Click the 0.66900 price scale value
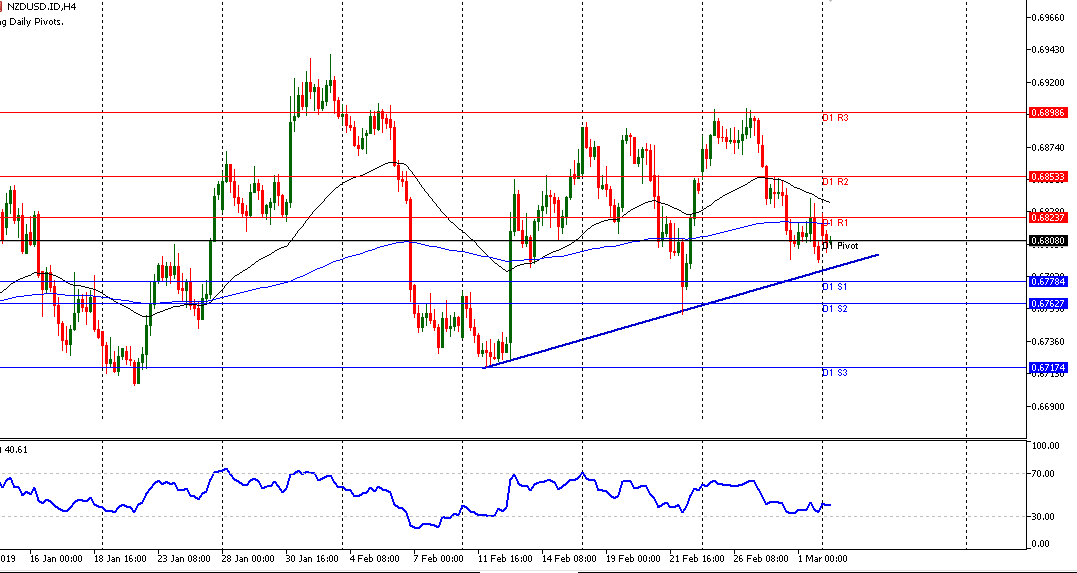The width and height of the screenshot is (1077, 573). tap(1050, 406)
